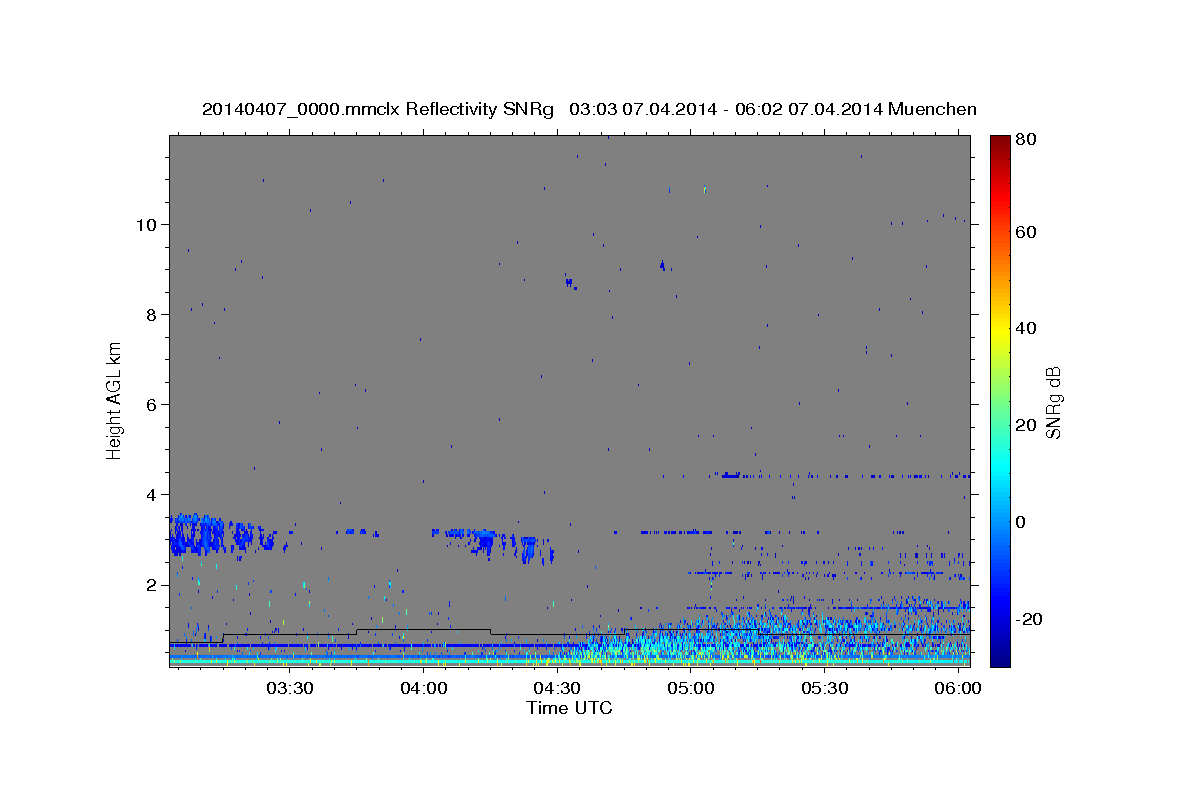Screen dimensions: 1200x800
Task: Select the 05:00 time tick label
Action: [690, 689]
